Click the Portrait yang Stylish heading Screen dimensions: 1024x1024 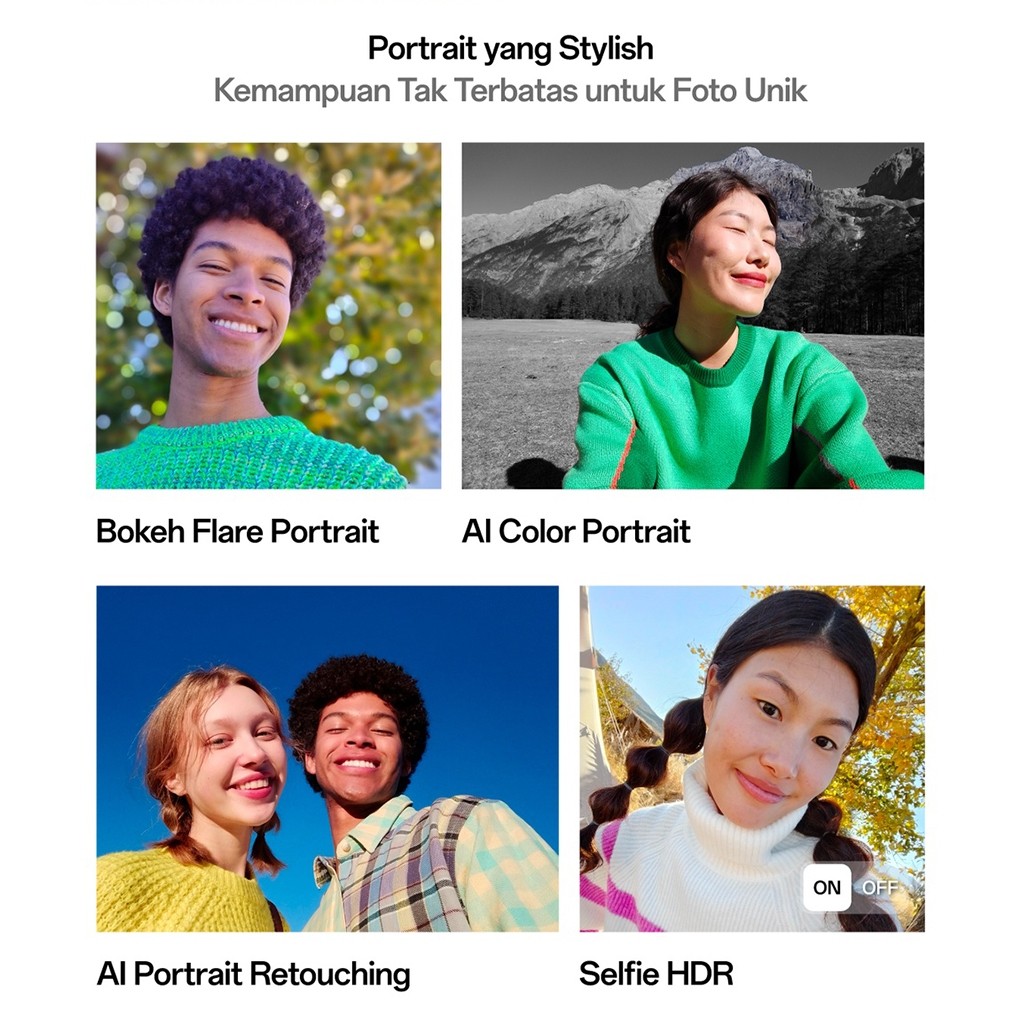(511, 48)
